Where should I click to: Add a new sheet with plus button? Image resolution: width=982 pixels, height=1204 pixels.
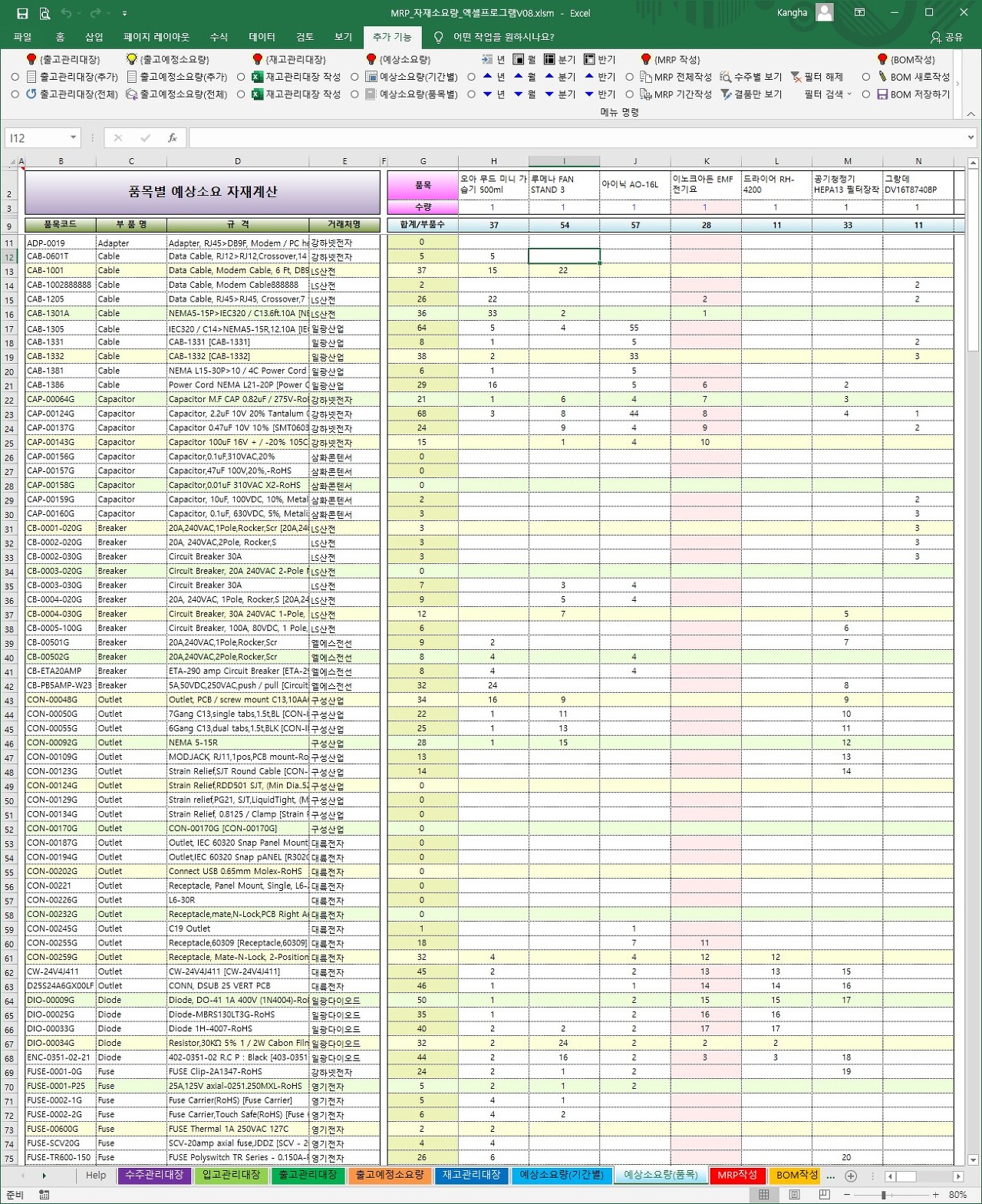pyautogui.click(x=851, y=1176)
